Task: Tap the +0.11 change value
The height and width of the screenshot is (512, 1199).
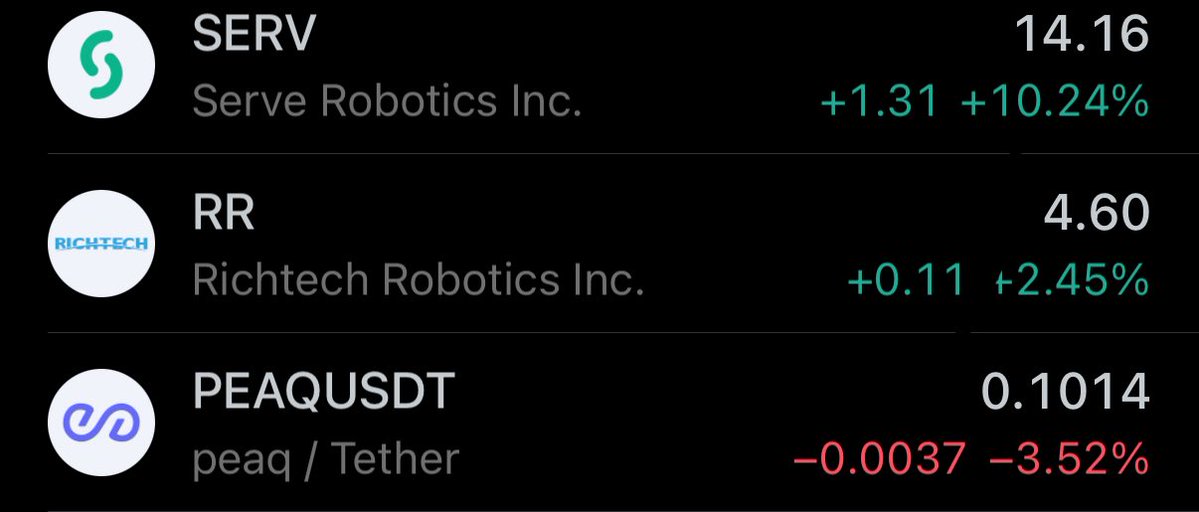Action: [x=906, y=280]
